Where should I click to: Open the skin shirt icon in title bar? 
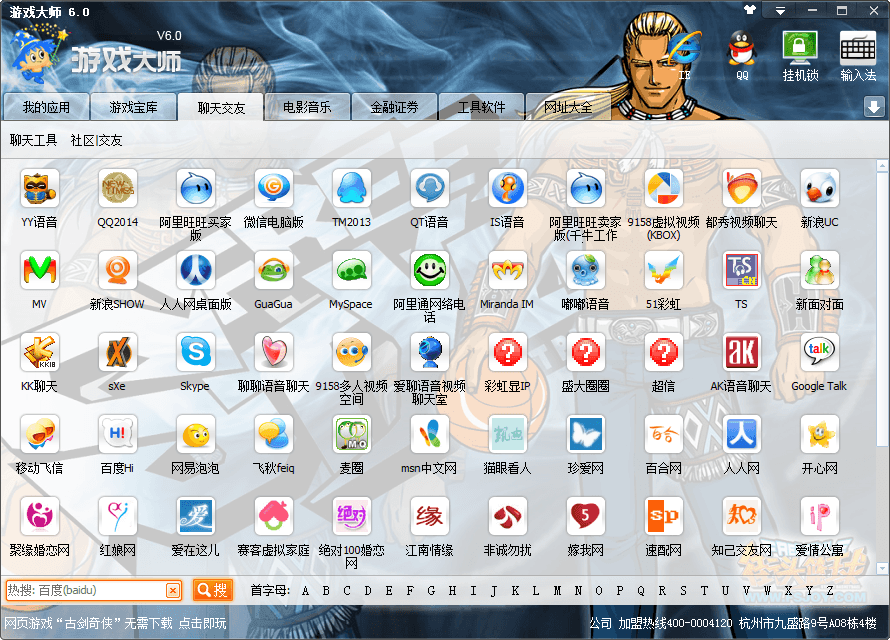click(750, 10)
